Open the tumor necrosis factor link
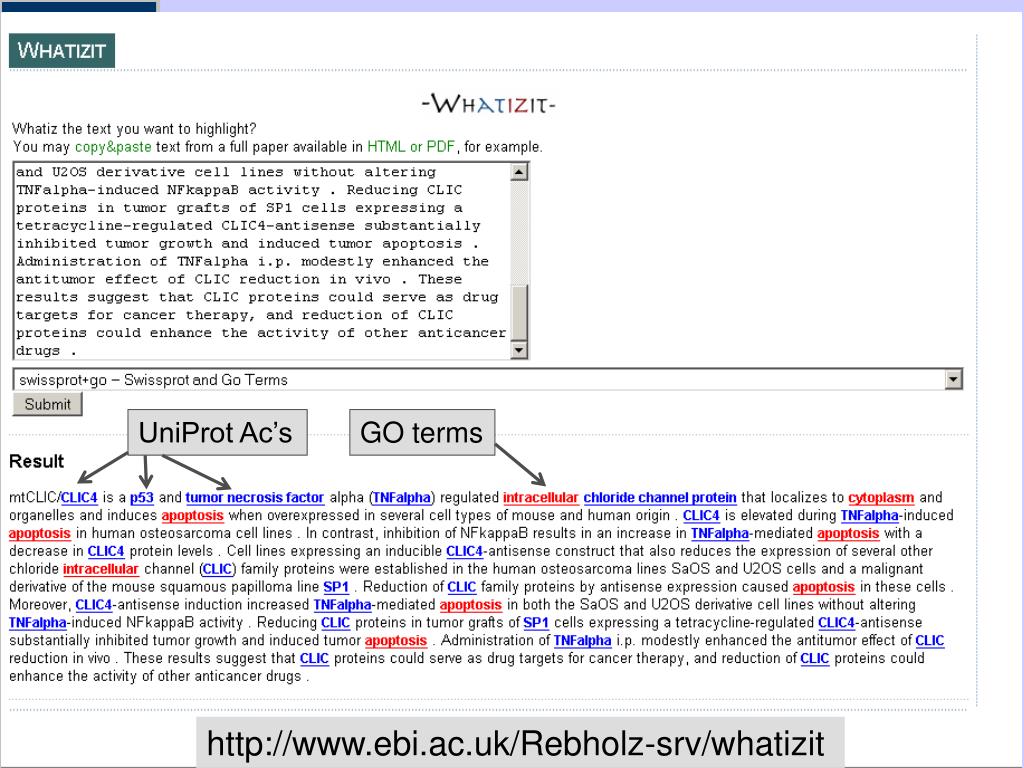Viewport: 1024px width, 768px height. (255, 498)
